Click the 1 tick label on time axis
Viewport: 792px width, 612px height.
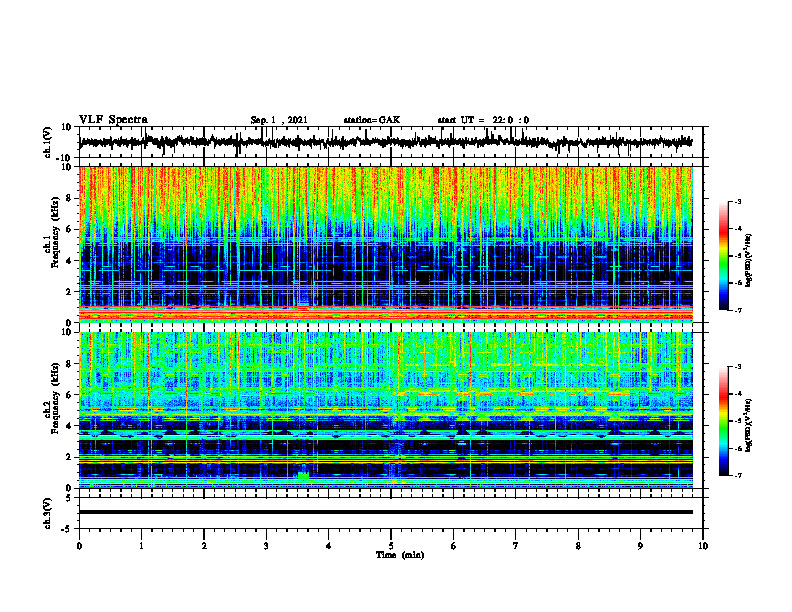tap(141, 546)
